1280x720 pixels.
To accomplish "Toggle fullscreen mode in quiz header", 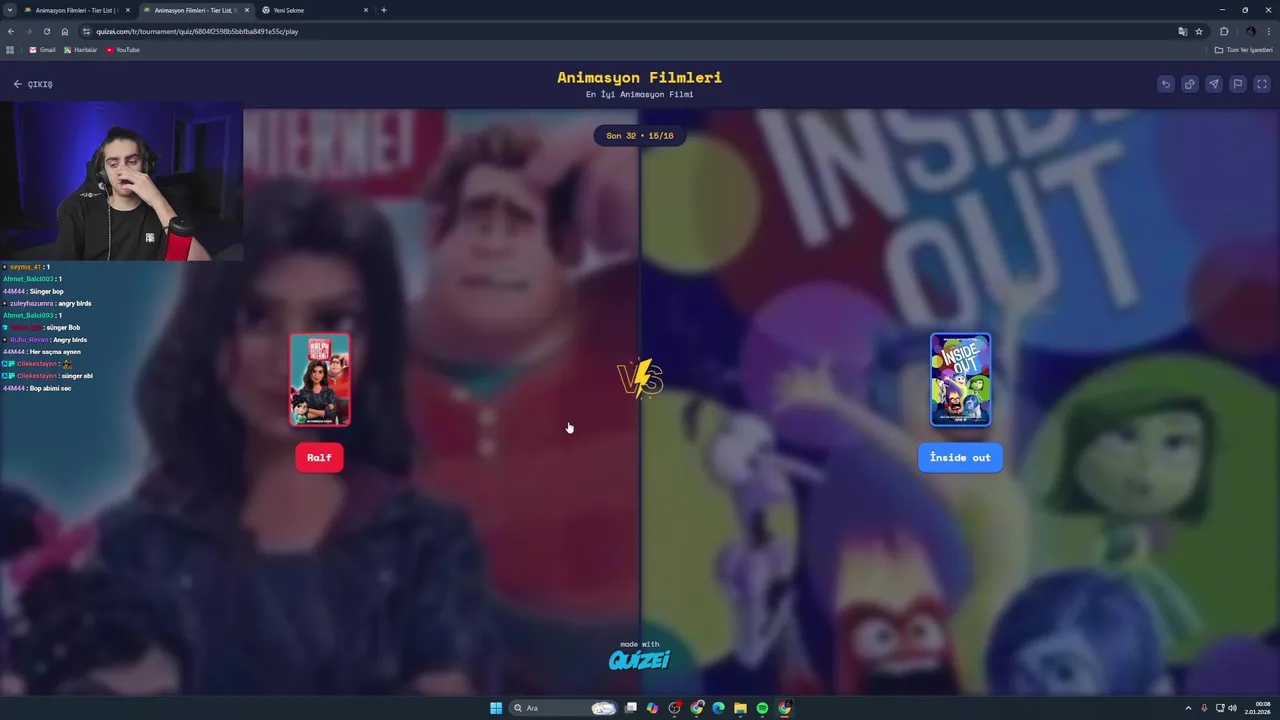I will pos(1262,84).
